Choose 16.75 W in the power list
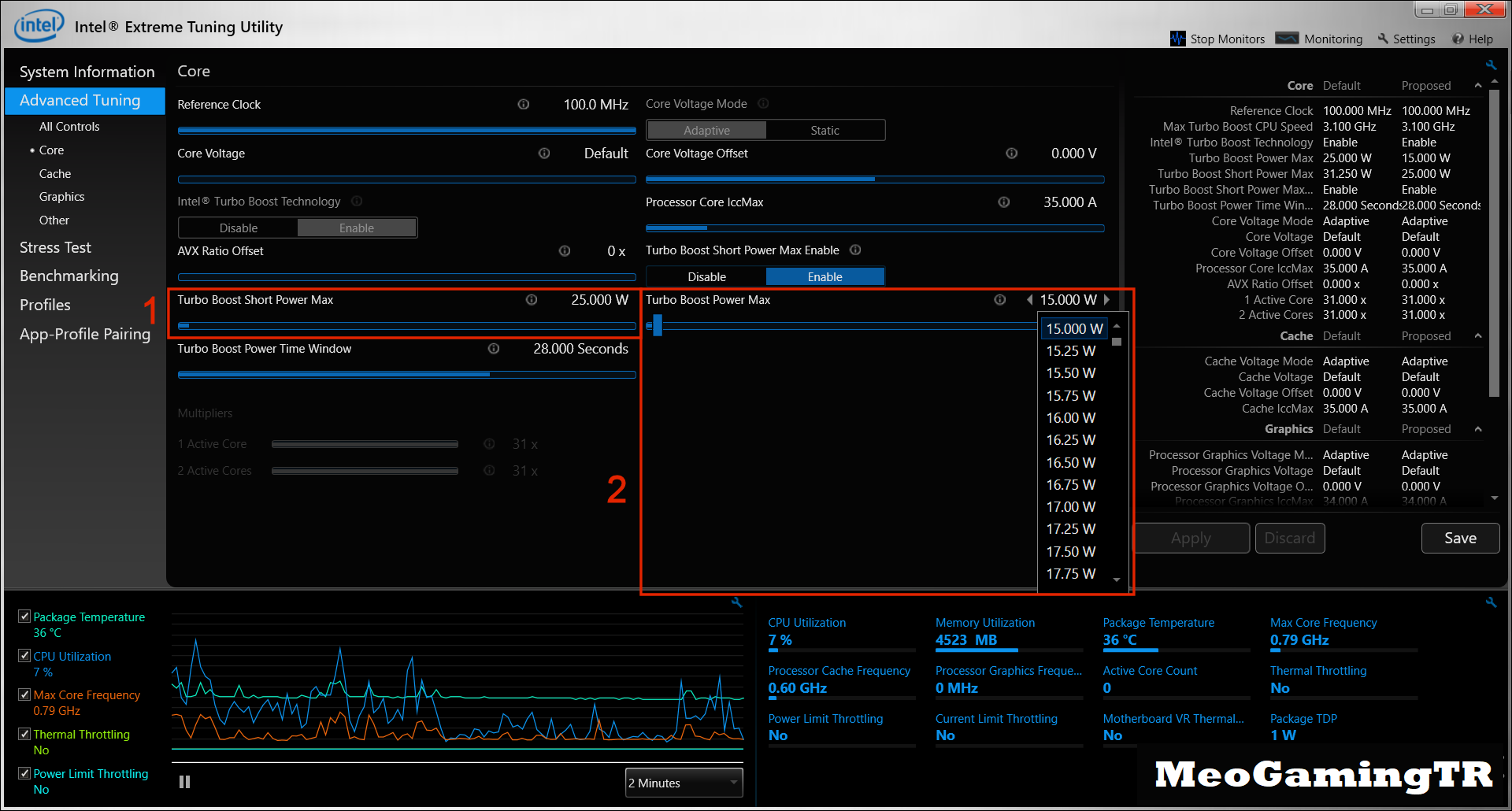Screen dimensions: 1512x811 tap(1071, 484)
